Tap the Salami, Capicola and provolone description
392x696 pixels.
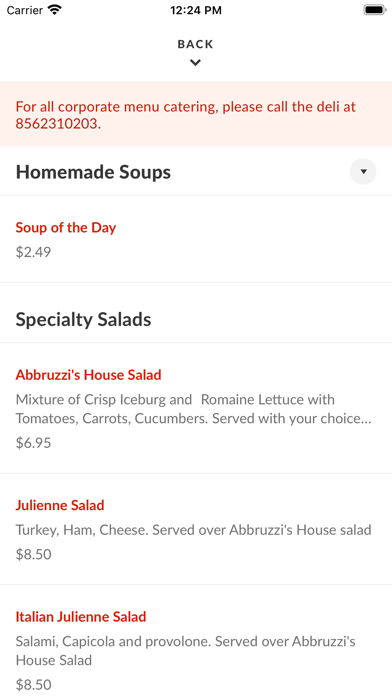click(x=186, y=650)
